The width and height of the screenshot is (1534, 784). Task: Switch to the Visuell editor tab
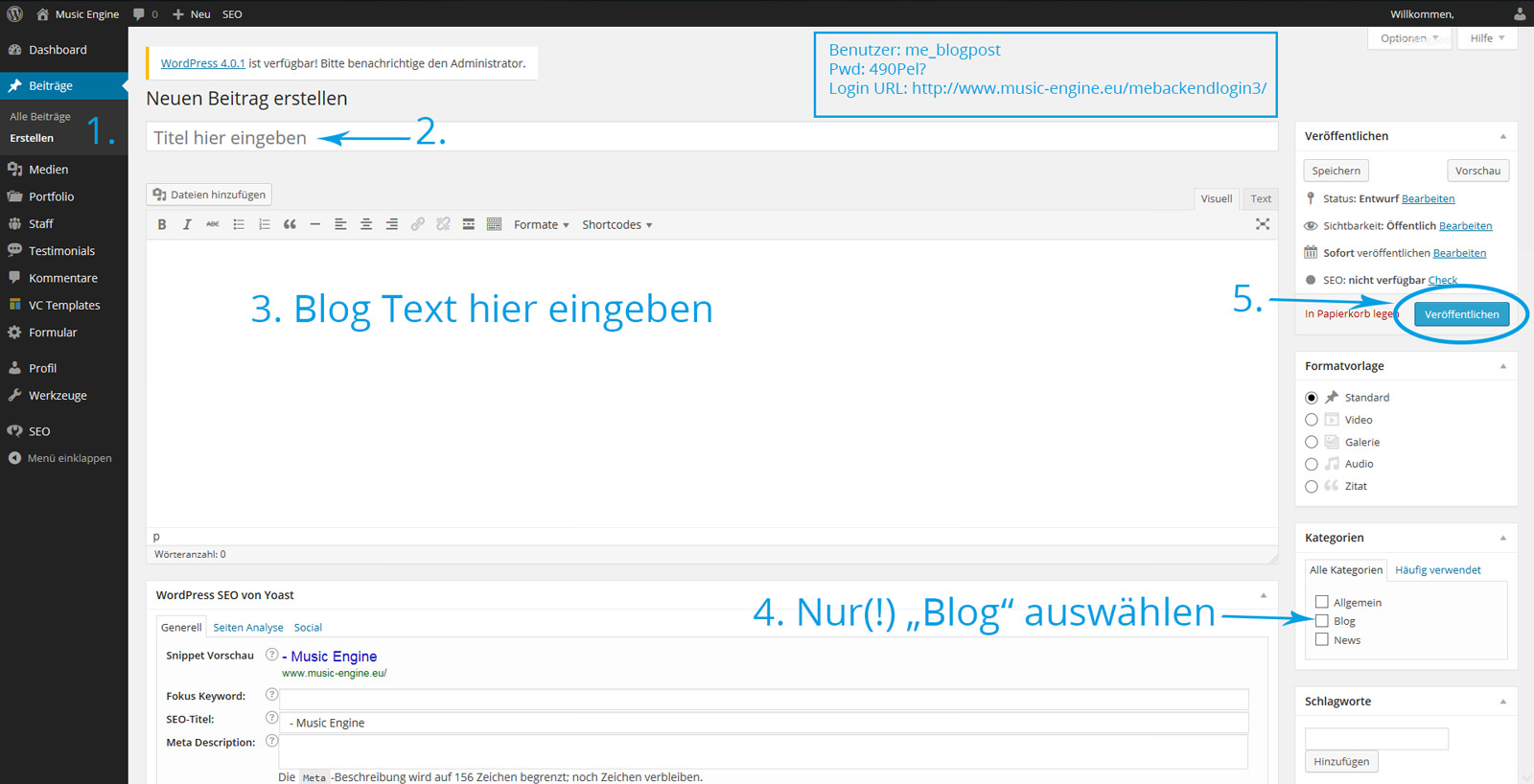[x=1217, y=198]
